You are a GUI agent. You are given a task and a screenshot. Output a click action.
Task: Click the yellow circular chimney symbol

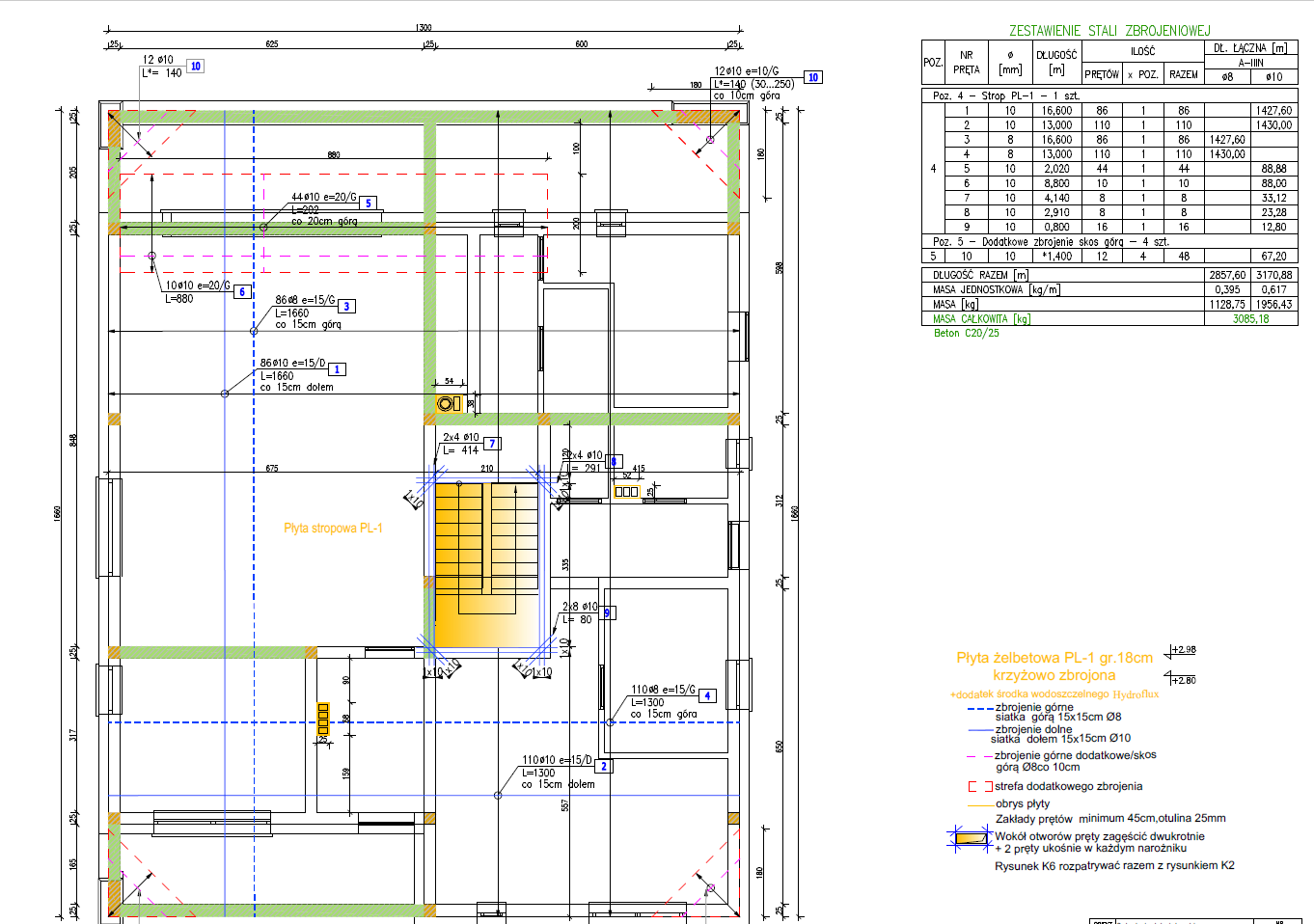coord(445,404)
